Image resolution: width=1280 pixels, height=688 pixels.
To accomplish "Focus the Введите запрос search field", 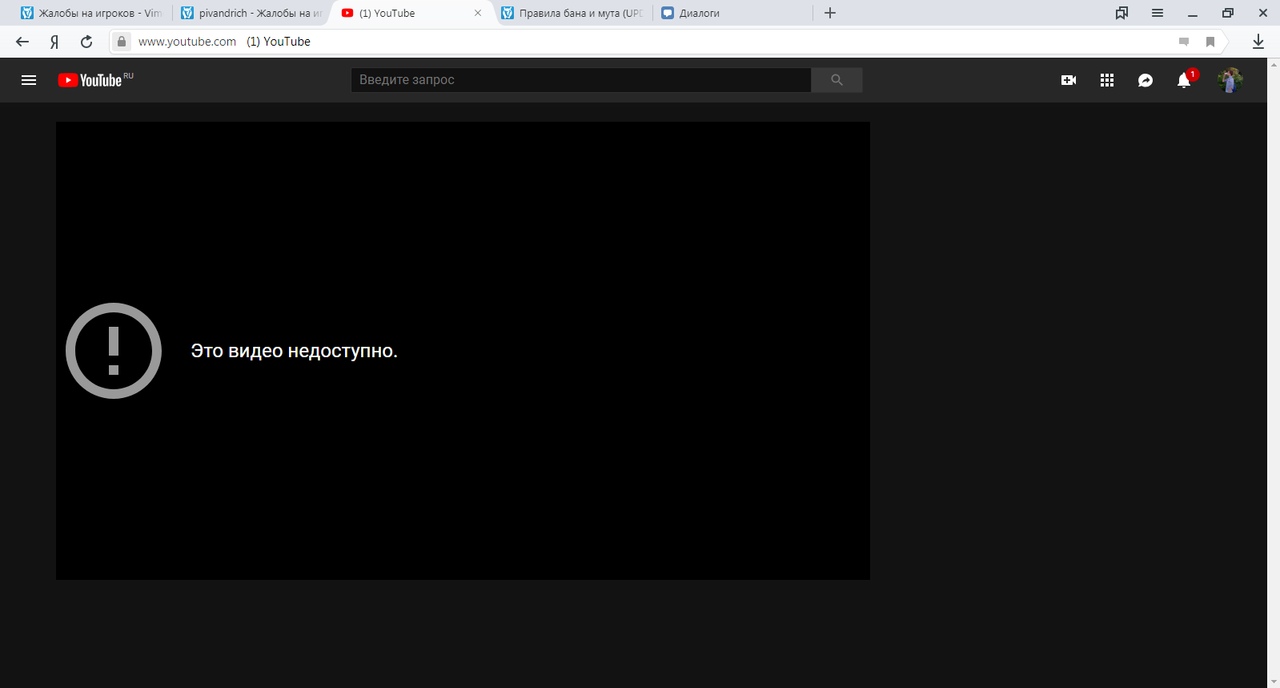I will tap(580, 80).
